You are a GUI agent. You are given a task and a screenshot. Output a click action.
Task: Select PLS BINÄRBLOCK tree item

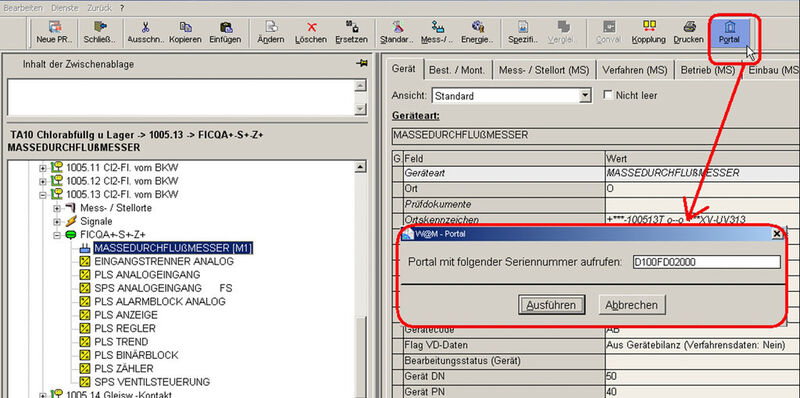click(x=137, y=355)
